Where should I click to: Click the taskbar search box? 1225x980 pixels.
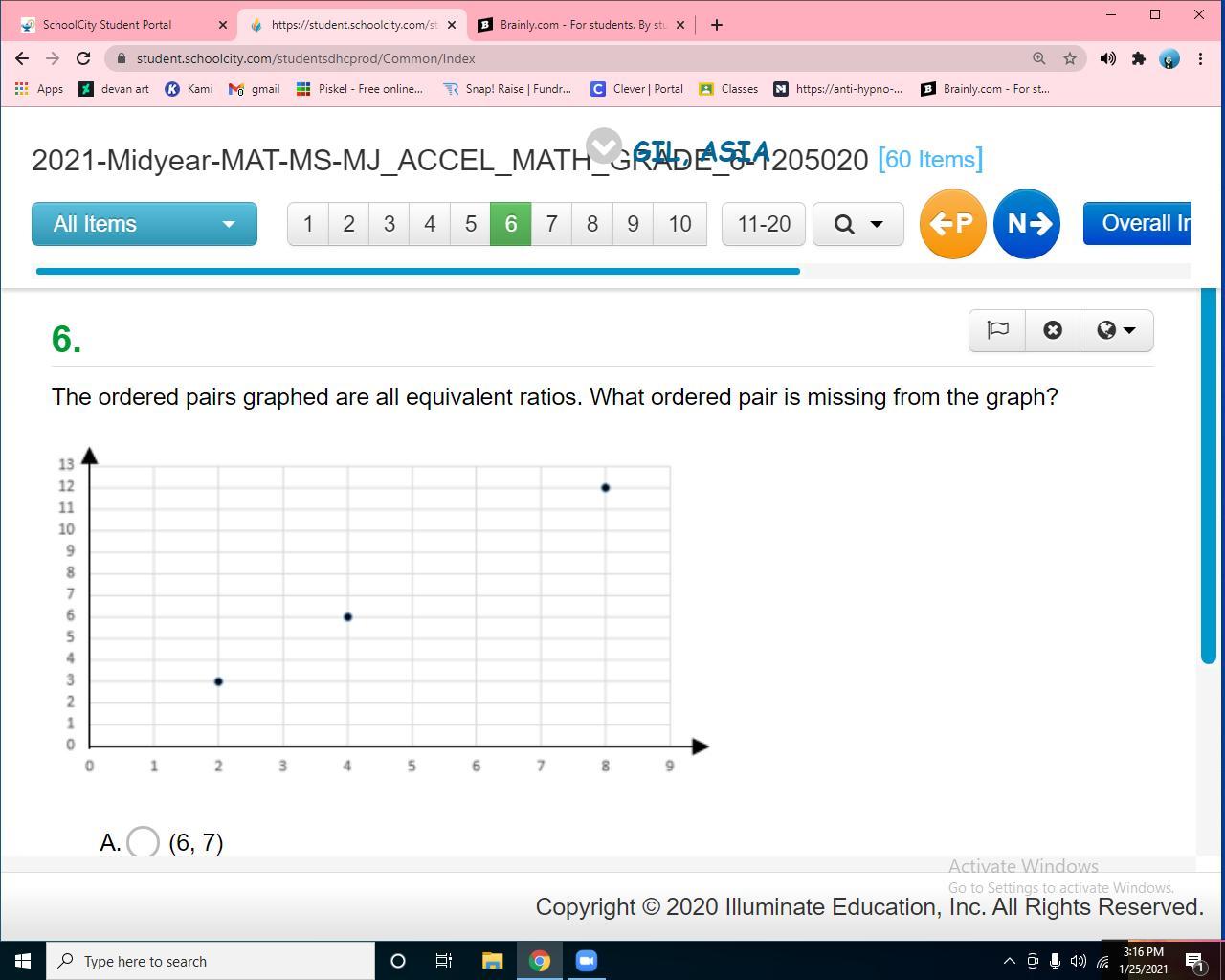click(x=211, y=961)
